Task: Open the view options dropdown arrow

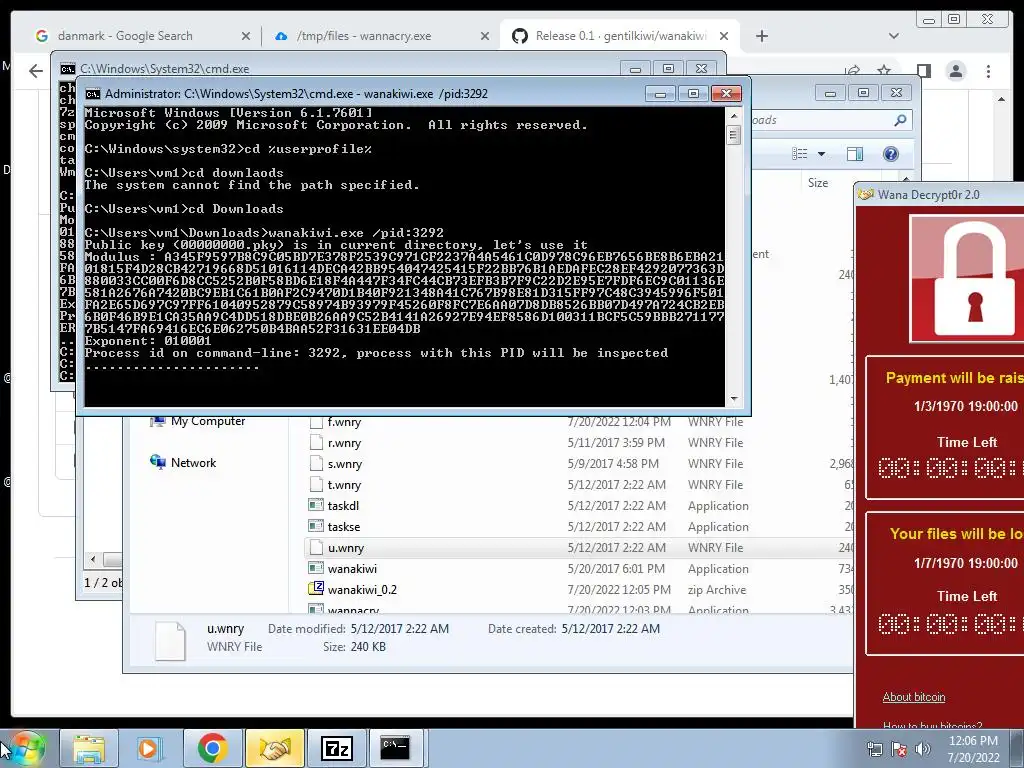Action: coord(822,154)
